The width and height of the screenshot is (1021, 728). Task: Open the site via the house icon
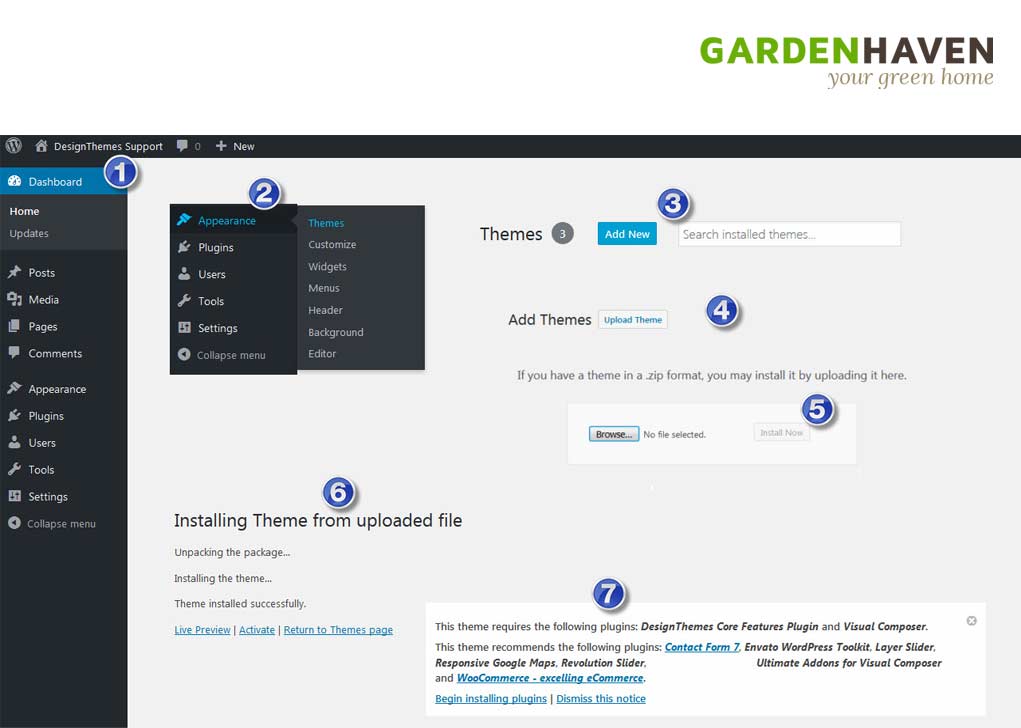tap(41, 146)
